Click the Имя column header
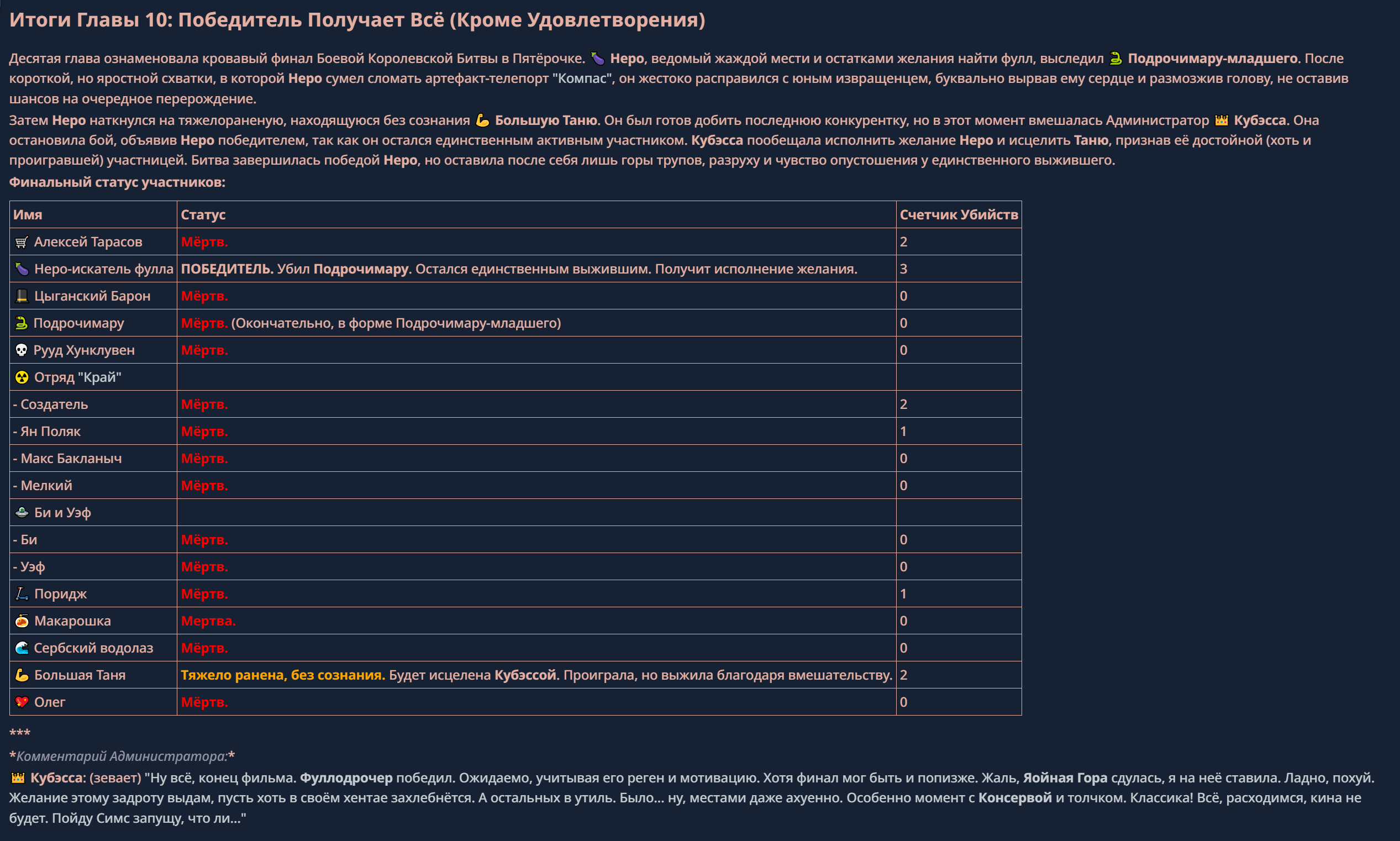The height and width of the screenshot is (841, 1400). click(28, 215)
